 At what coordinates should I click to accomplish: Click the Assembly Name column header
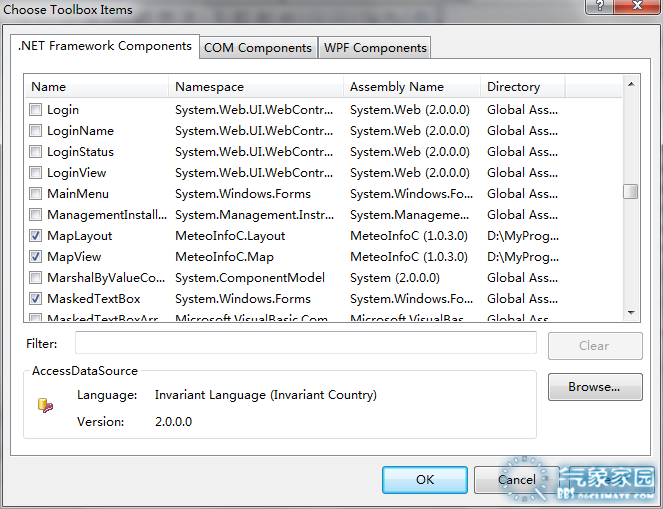411,87
